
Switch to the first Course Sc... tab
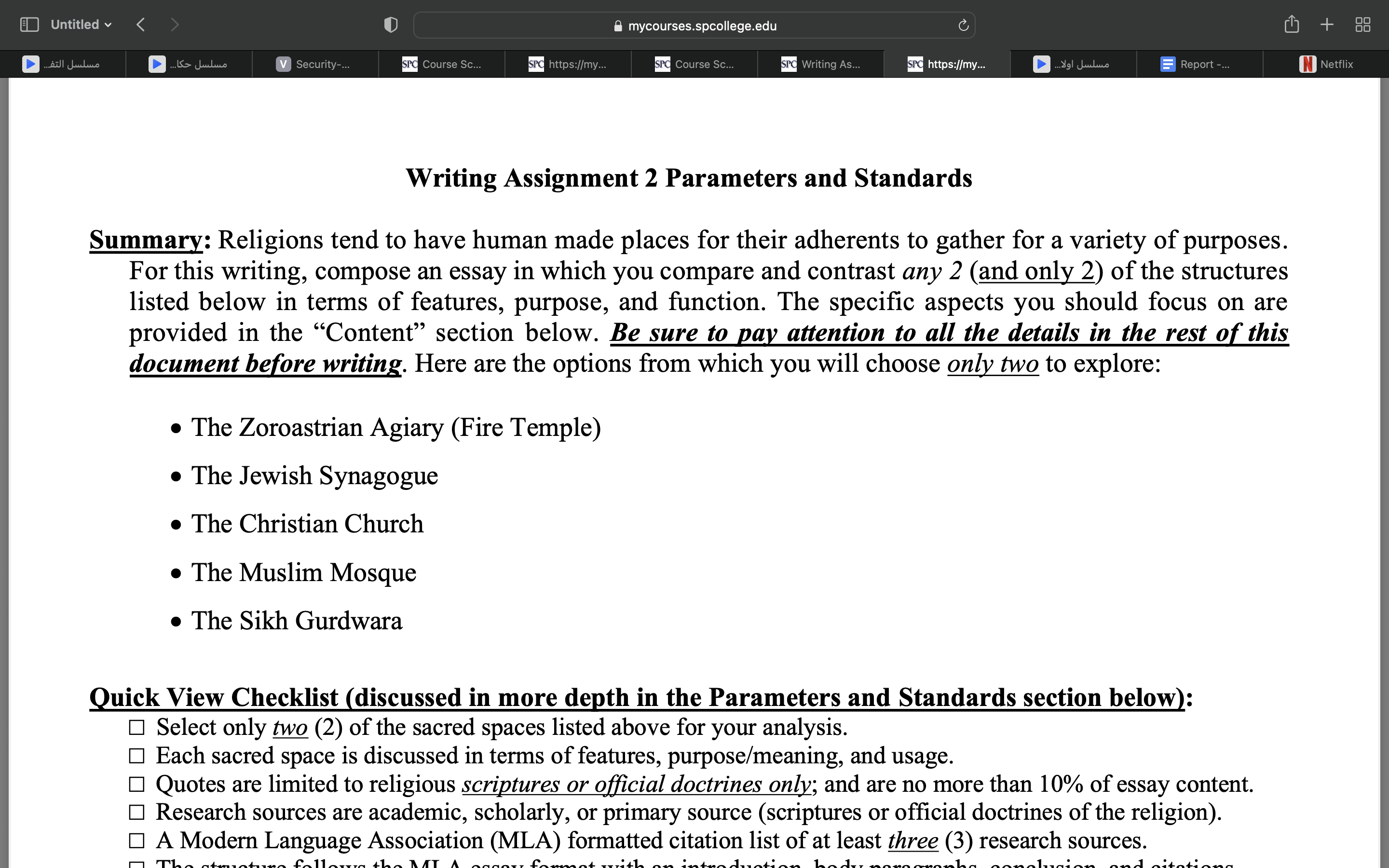point(442,64)
